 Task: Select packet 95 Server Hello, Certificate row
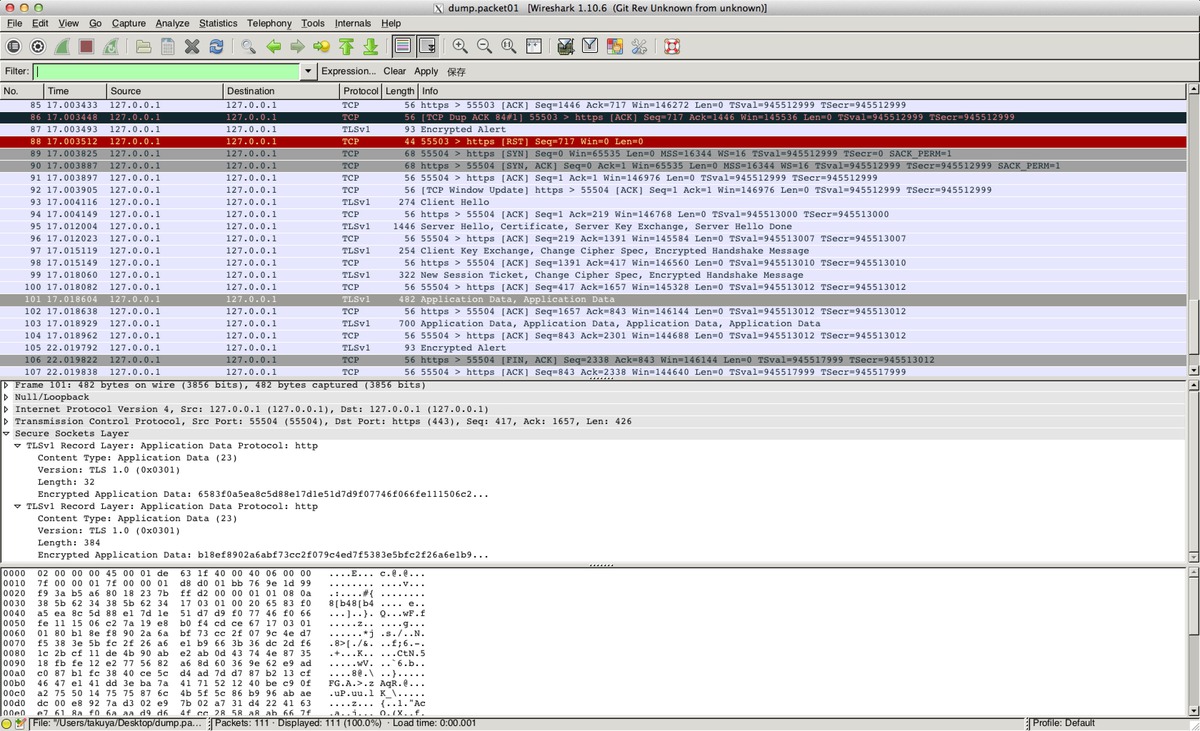click(593, 226)
